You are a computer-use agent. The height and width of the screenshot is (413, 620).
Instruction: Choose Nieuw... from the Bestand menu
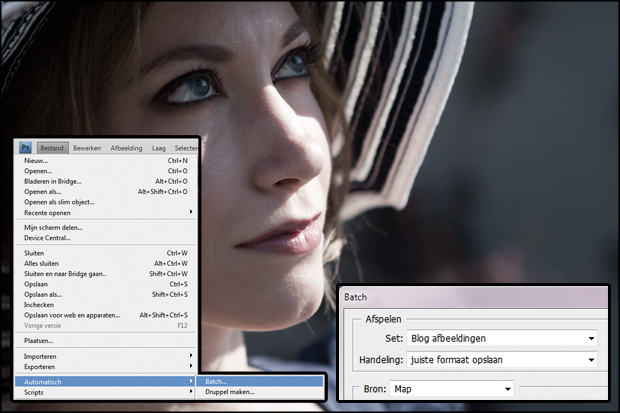click(37, 160)
